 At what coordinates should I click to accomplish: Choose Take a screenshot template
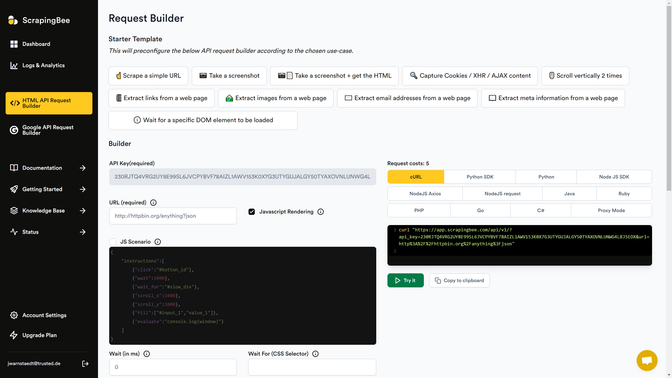point(229,75)
